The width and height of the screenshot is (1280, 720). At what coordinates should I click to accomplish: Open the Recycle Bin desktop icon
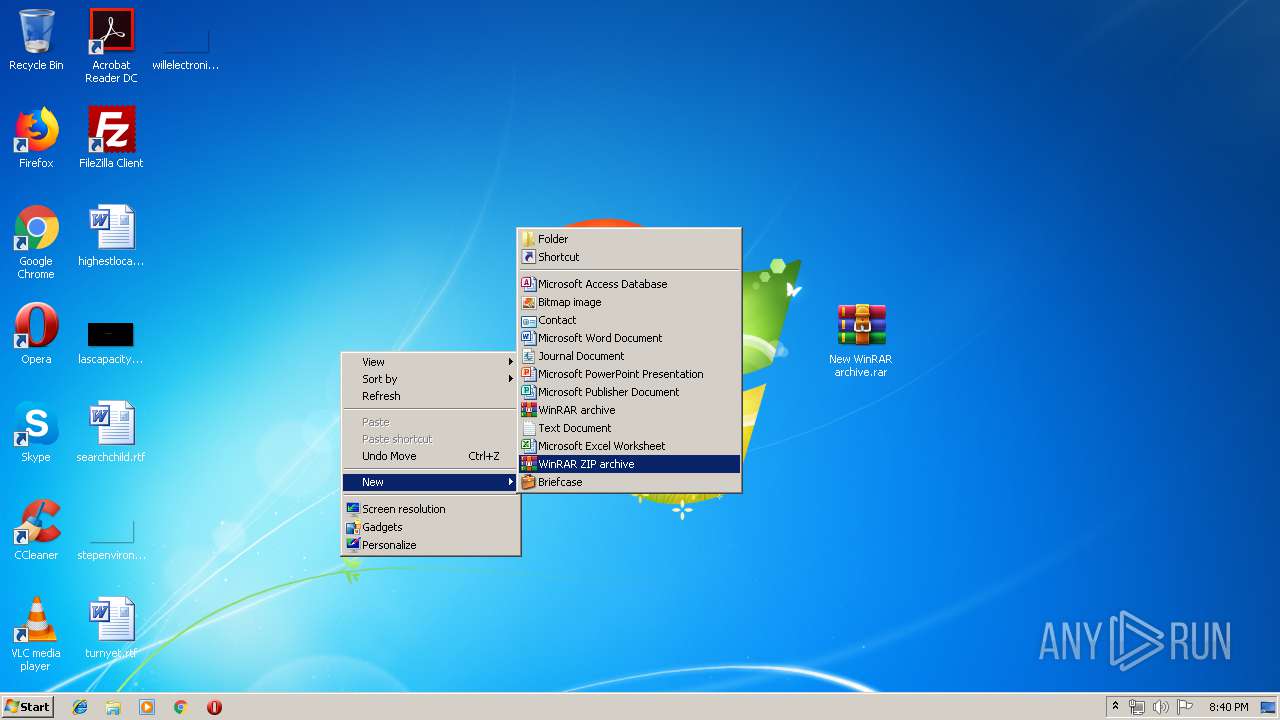coord(36,40)
